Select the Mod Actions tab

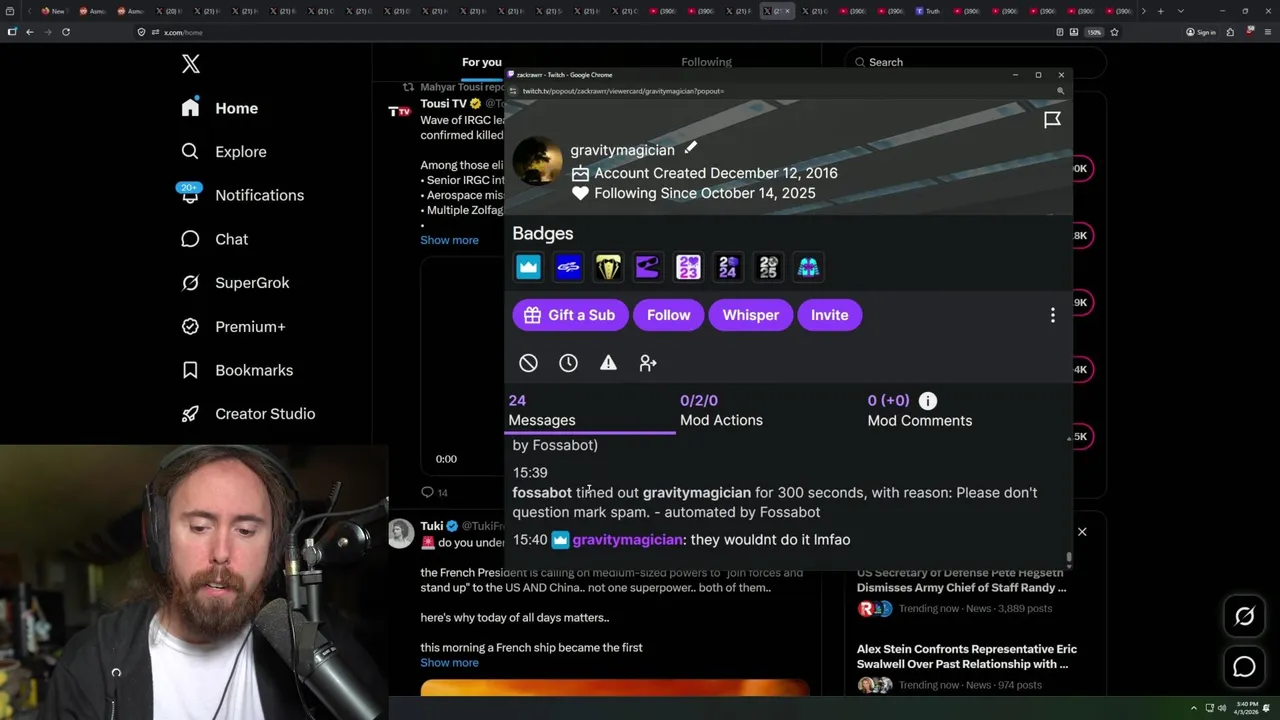pyautogui.click(x=721, y=410)
